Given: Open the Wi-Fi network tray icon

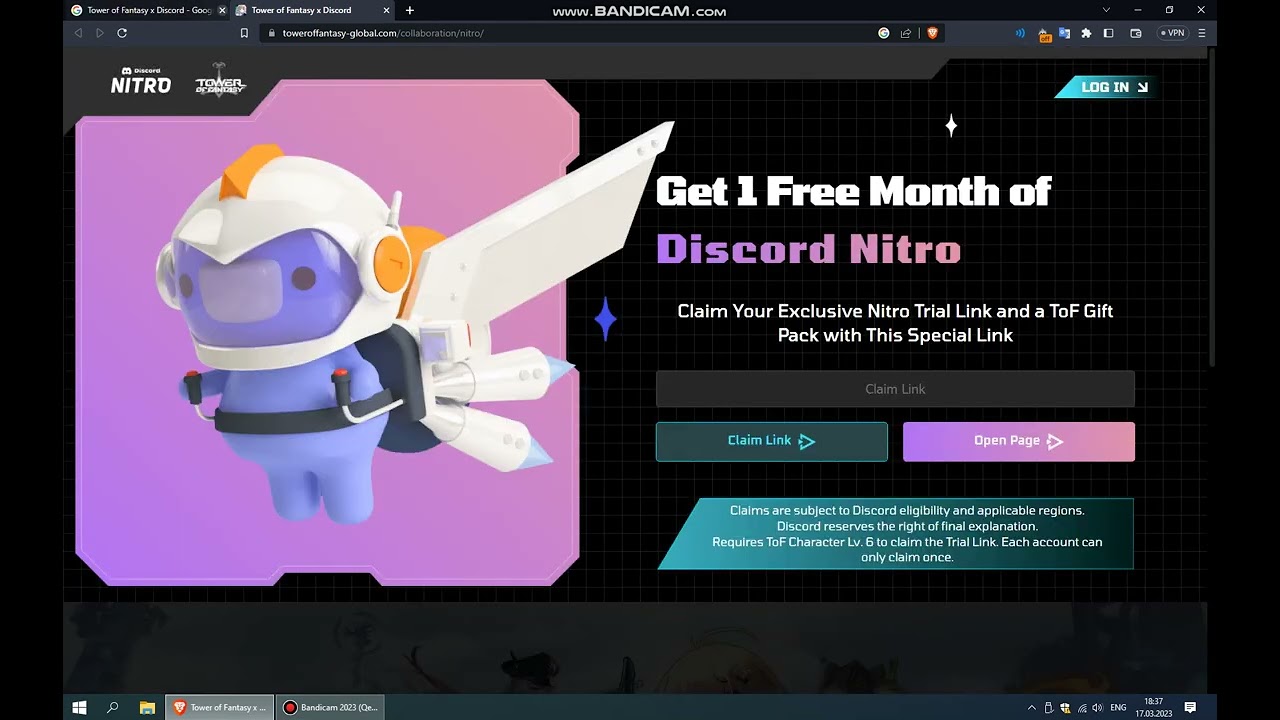Looking at the screenshot, I should (1082, 707).
